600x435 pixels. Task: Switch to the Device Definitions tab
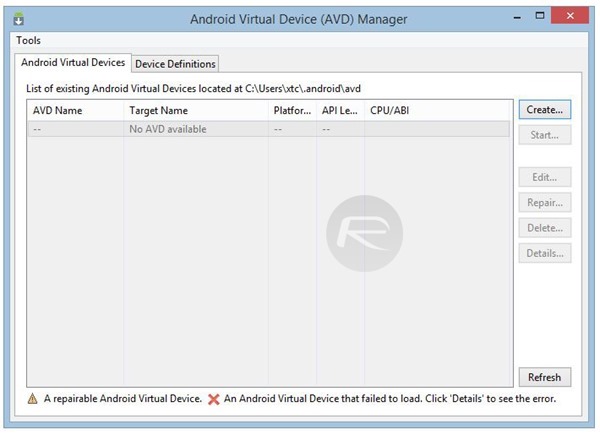(x=175, y=64)
